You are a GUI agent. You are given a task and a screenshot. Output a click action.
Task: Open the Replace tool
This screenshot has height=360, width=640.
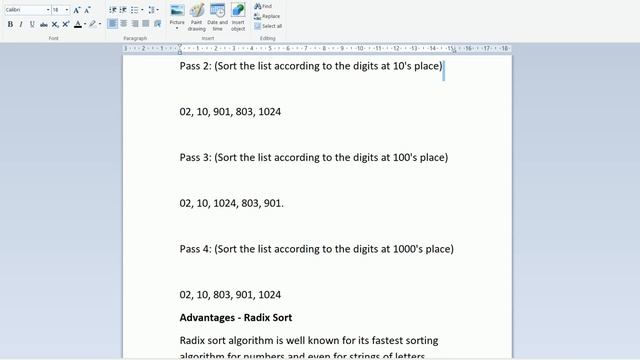point(267,16)
